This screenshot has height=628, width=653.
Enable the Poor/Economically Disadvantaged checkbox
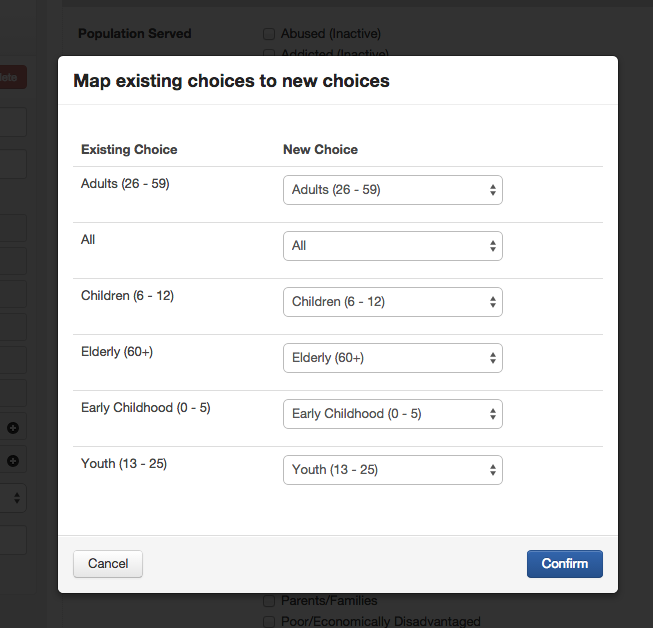click(x=269, y=622)
